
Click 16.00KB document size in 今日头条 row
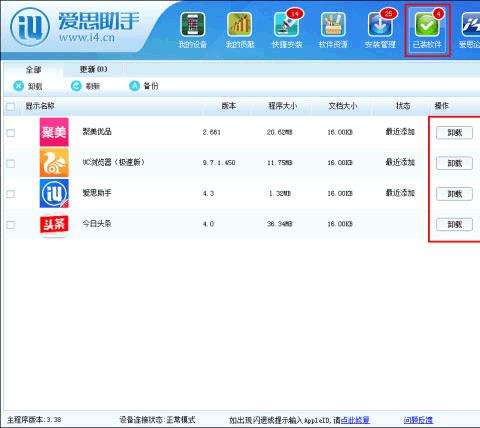pyautogui.click(x=340, y=224)
